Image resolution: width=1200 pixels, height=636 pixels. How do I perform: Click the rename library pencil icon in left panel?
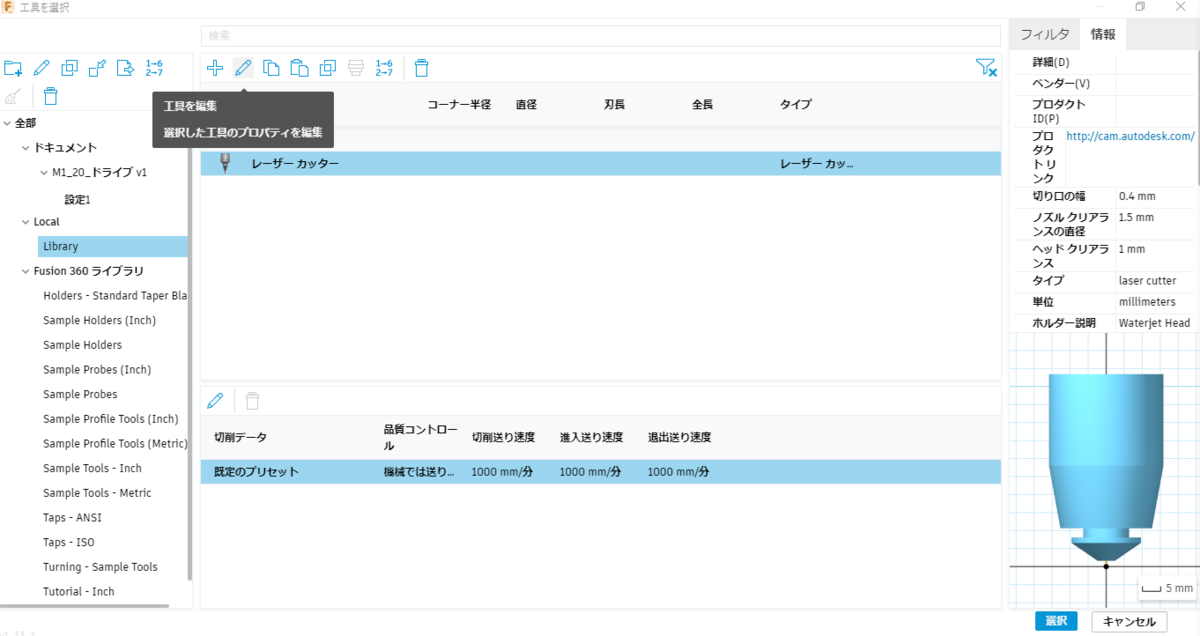tap(41, 68)
